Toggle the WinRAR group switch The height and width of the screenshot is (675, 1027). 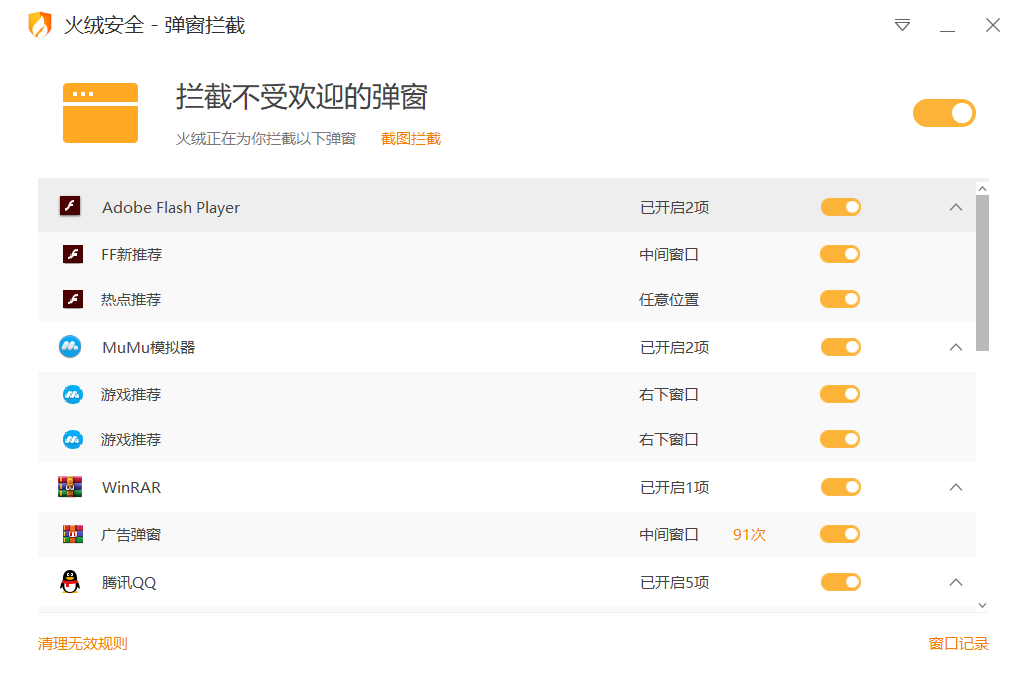point(840,487)
